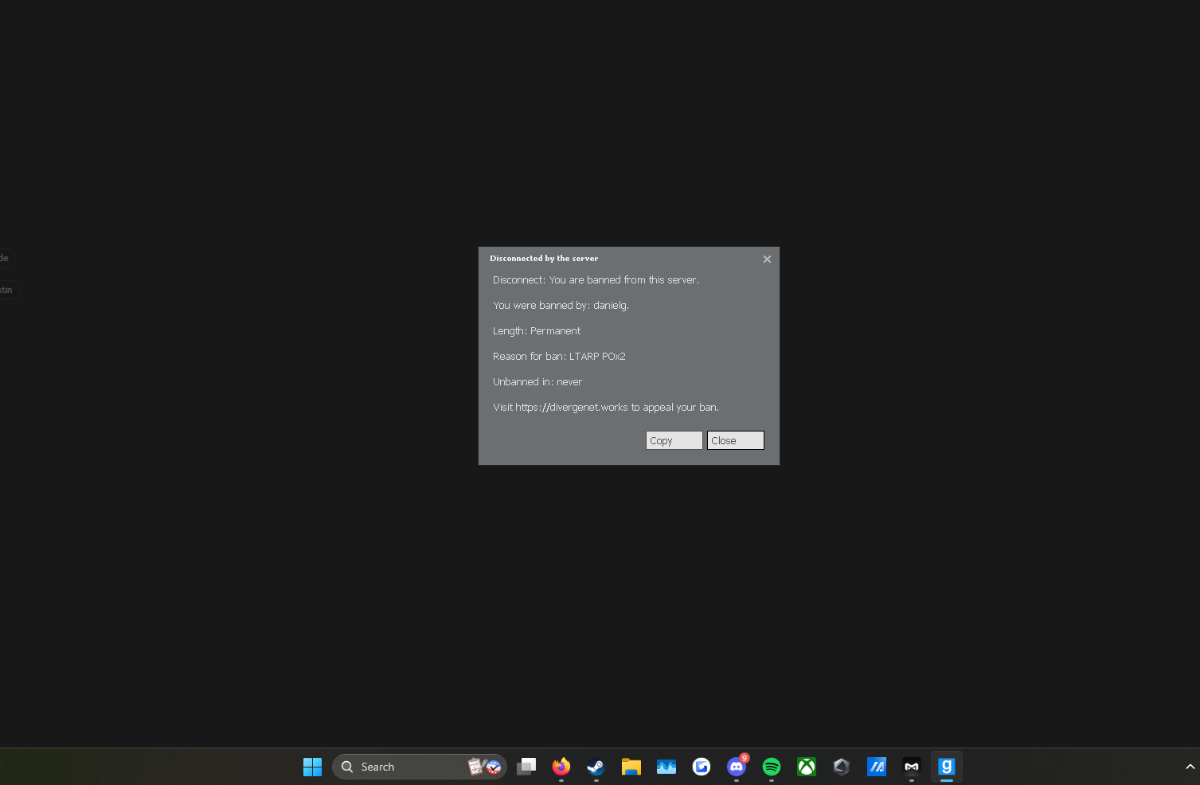Expand the system tray hidden icons chevron
This screenshot has width=1200, height=785.
[1190, 767]
